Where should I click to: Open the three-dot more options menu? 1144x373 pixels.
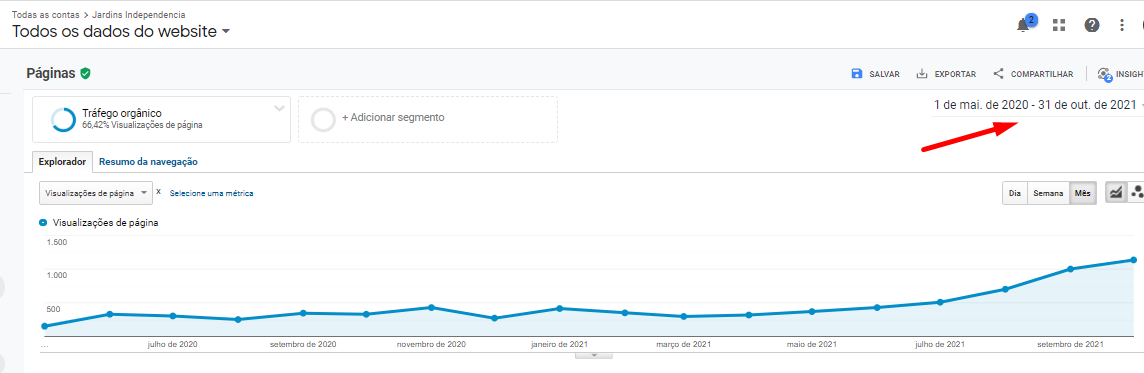[x=1122, y=26]
